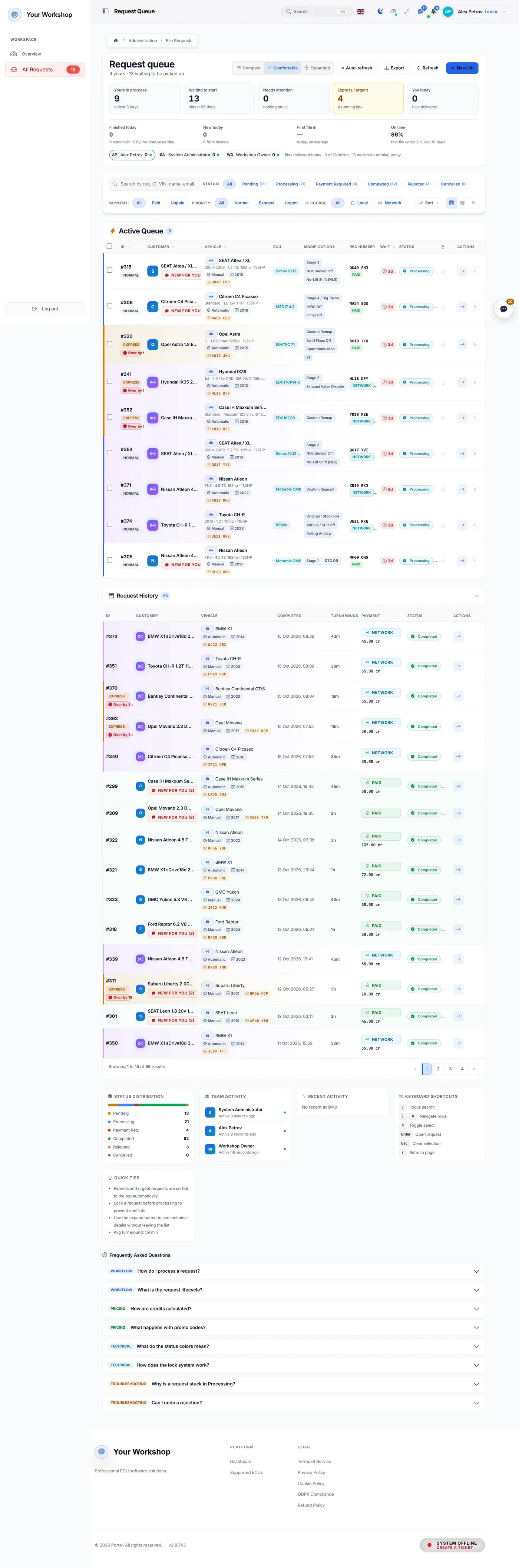This screenshot has height=1568, width=519.
Task: Click Your Workshop logo icon
Action: click(x=14, y=14)
